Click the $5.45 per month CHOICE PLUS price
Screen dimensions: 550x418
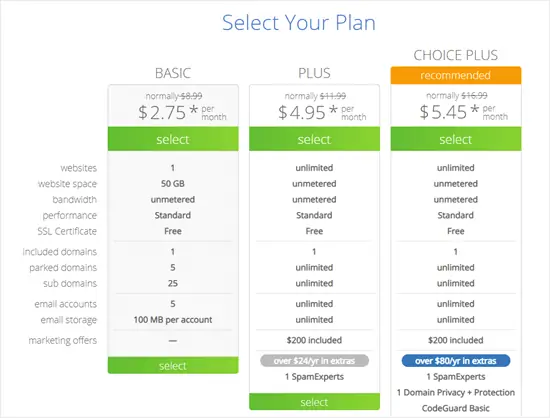464,112
